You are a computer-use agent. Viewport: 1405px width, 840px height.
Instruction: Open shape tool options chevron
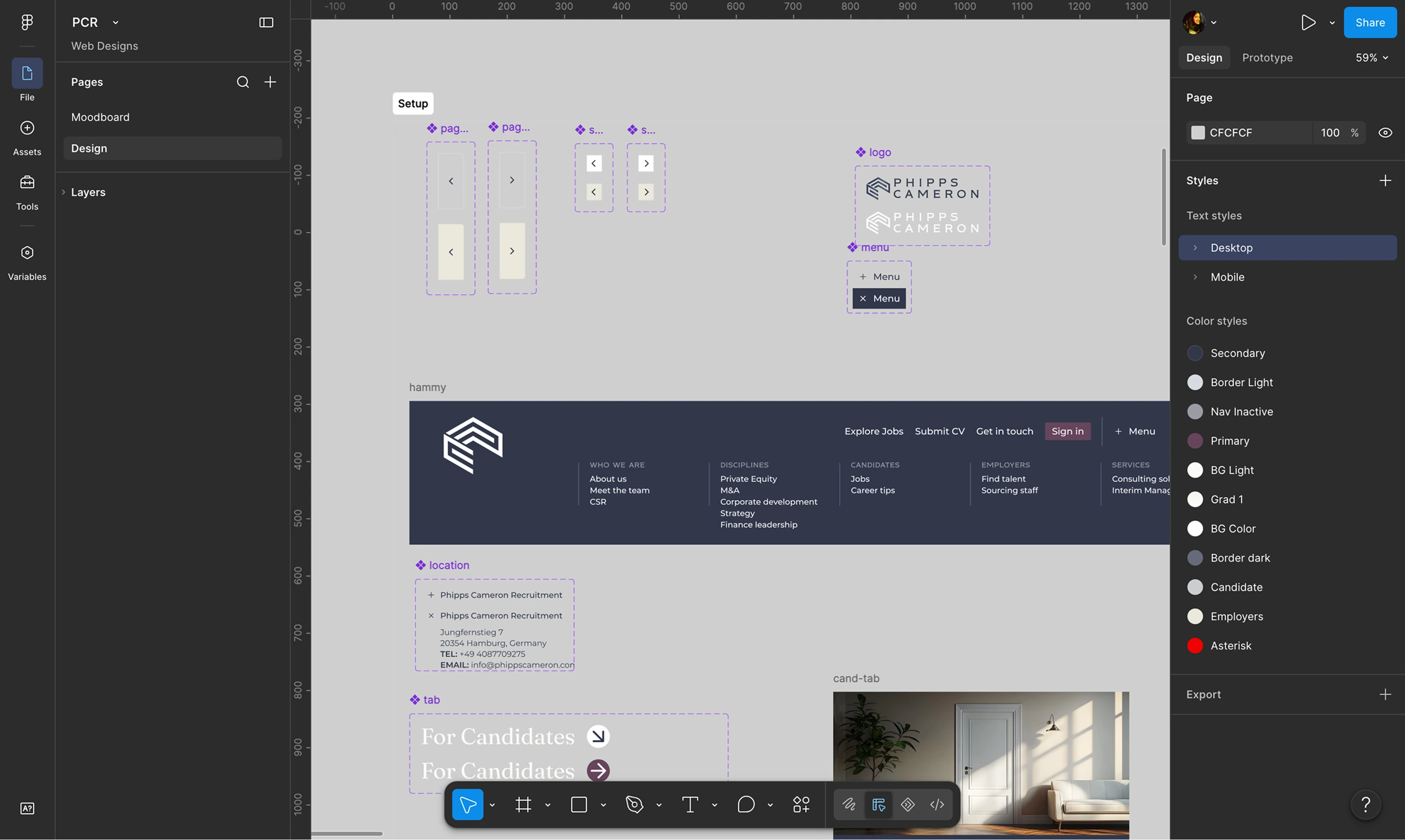(x=603, y=805)
